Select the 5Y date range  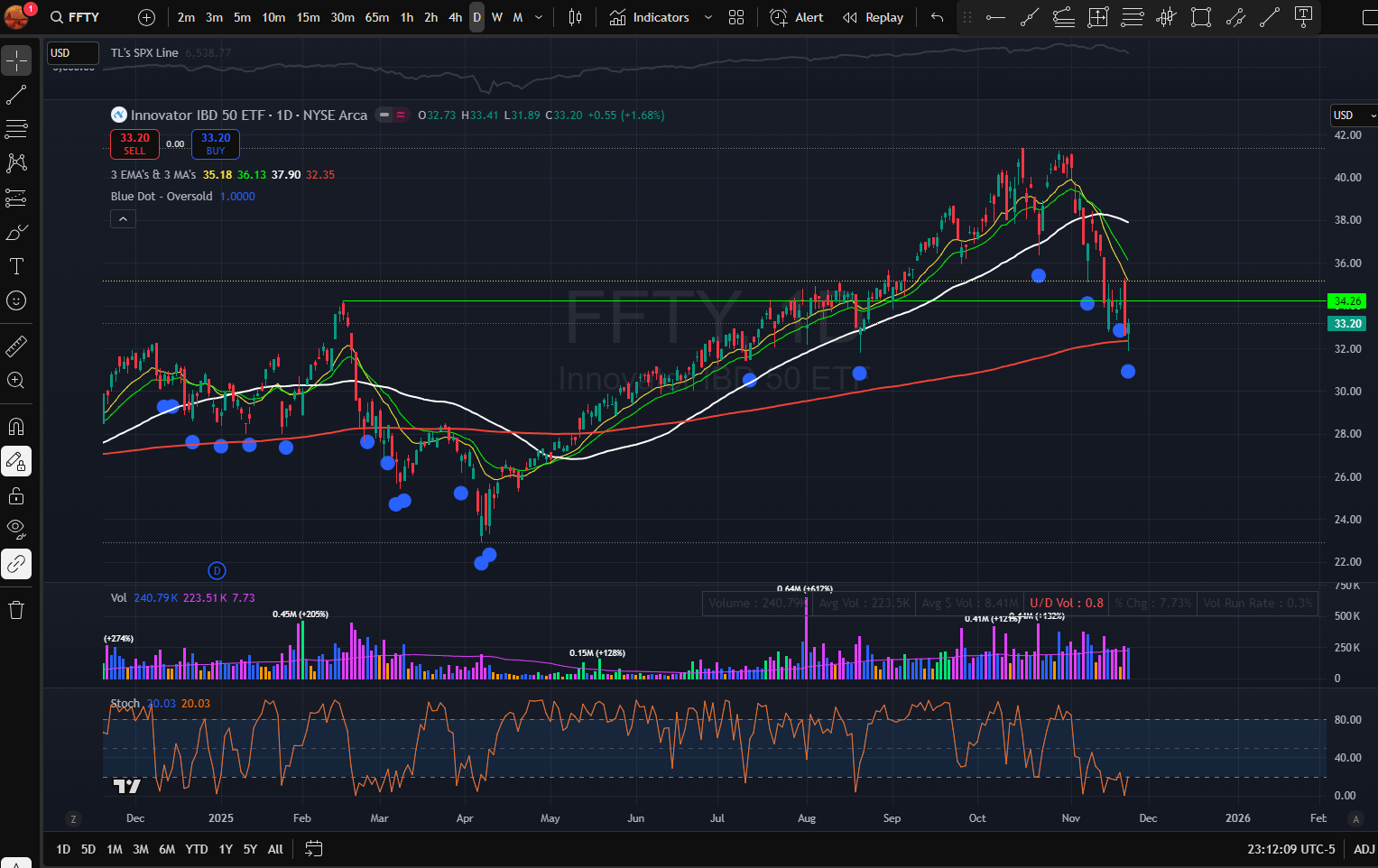coord(250,849)
